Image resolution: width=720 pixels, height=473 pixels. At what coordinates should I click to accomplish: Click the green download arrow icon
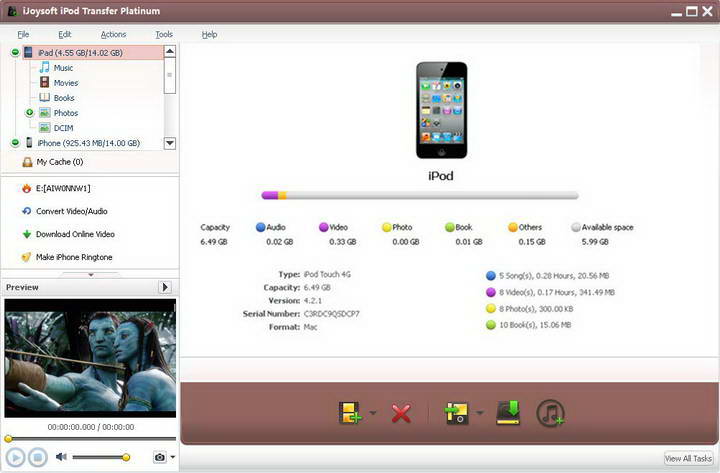27,234
